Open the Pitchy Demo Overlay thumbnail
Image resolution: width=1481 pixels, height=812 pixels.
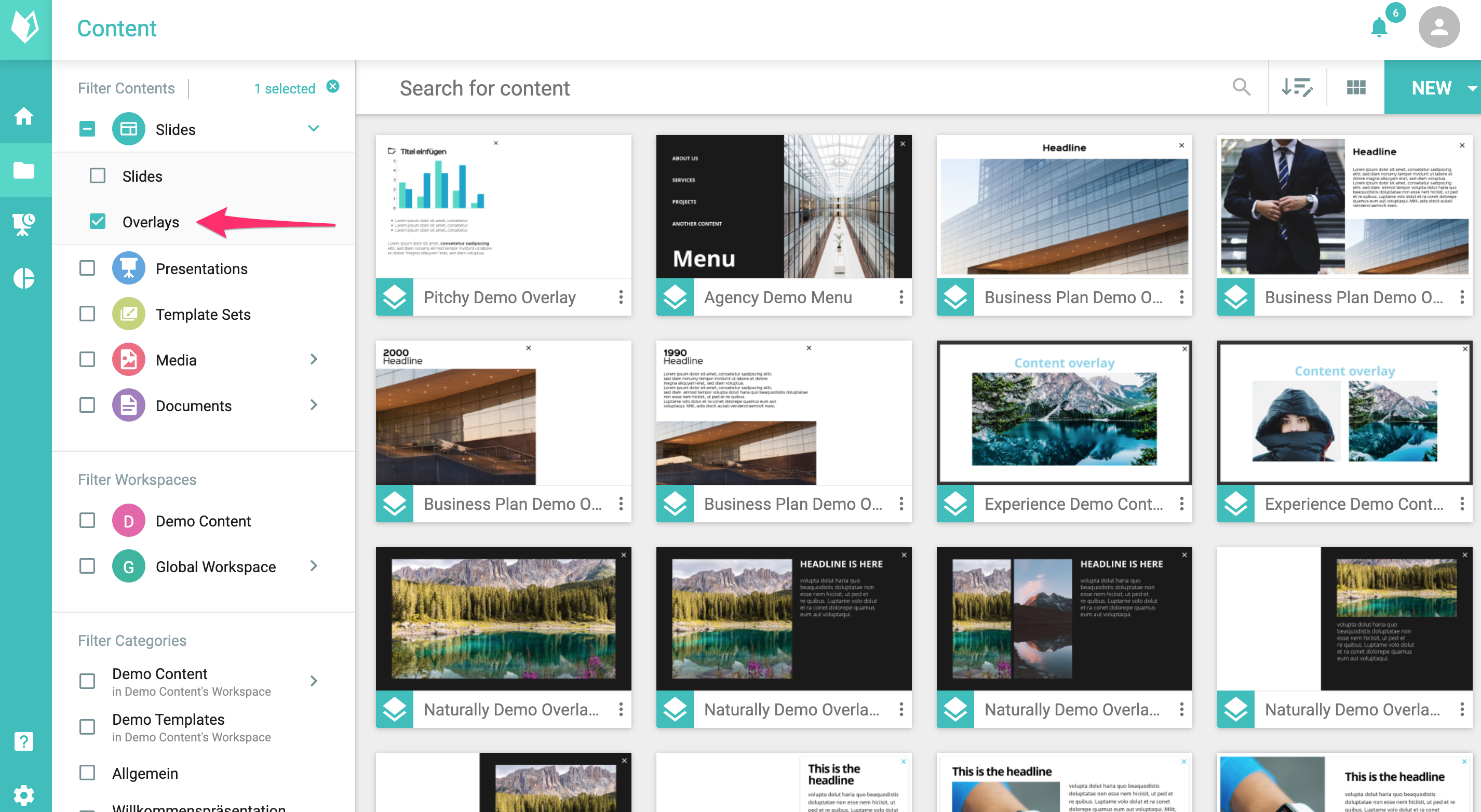tap(504, 207)
